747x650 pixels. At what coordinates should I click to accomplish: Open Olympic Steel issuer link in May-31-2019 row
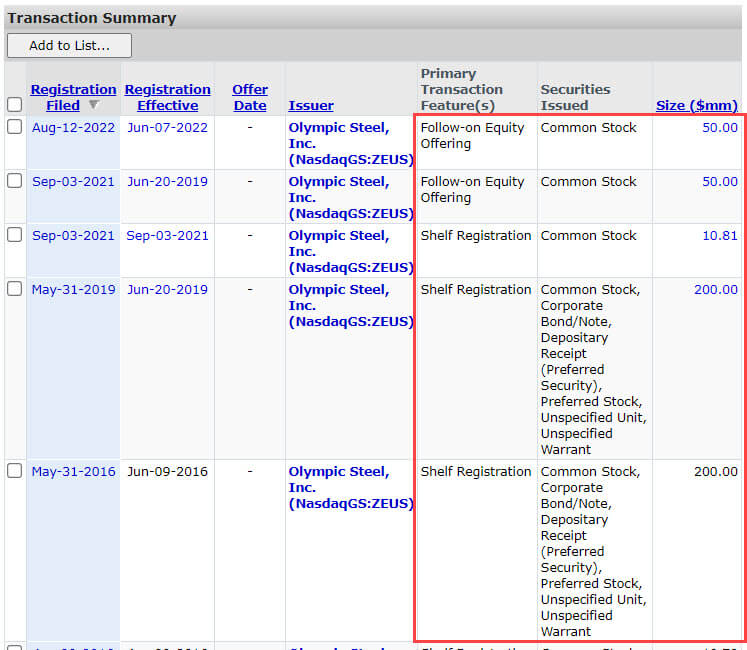[x=351, y=305]
